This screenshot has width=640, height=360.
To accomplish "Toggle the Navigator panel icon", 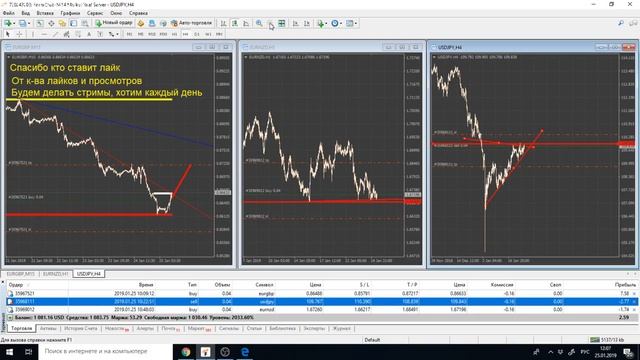I will click(x=62, y=23).
